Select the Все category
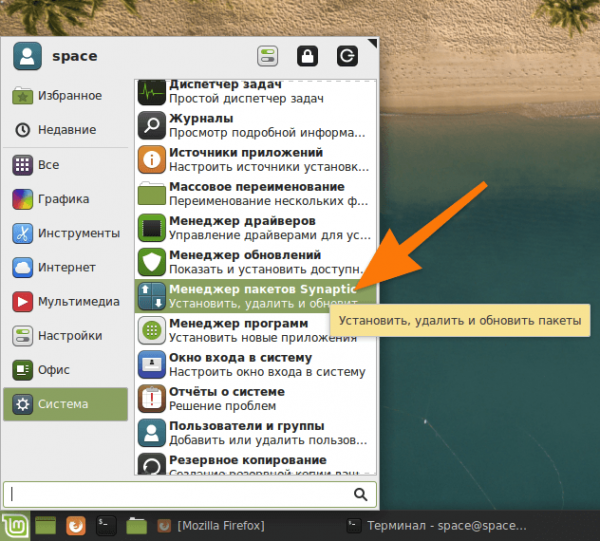The width and height of the screenshot is (600, 541). [x=65, y=165]
